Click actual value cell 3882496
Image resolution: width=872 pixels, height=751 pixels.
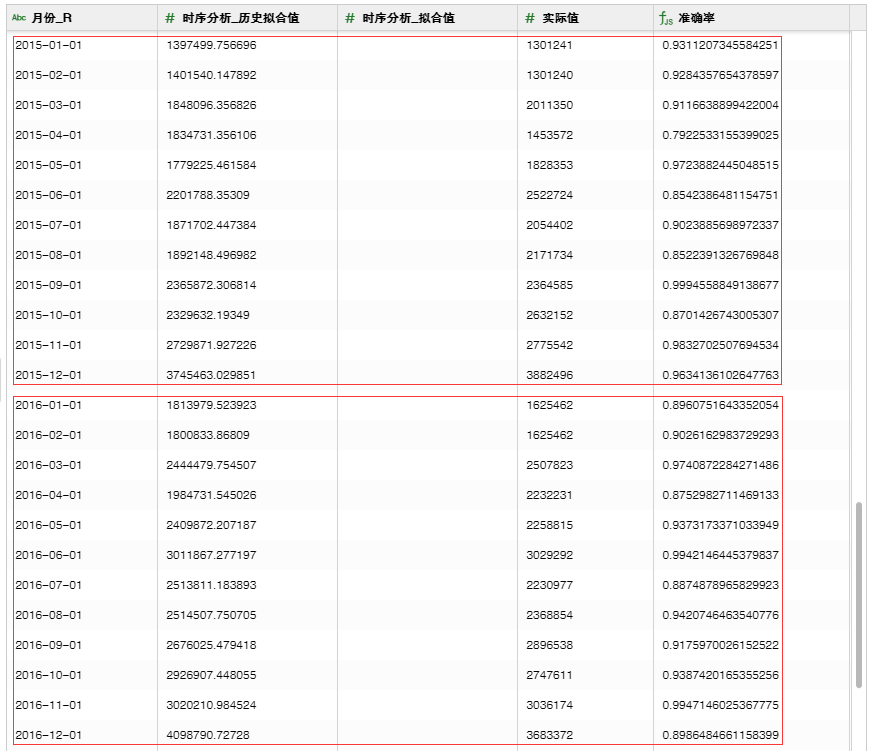549,375
